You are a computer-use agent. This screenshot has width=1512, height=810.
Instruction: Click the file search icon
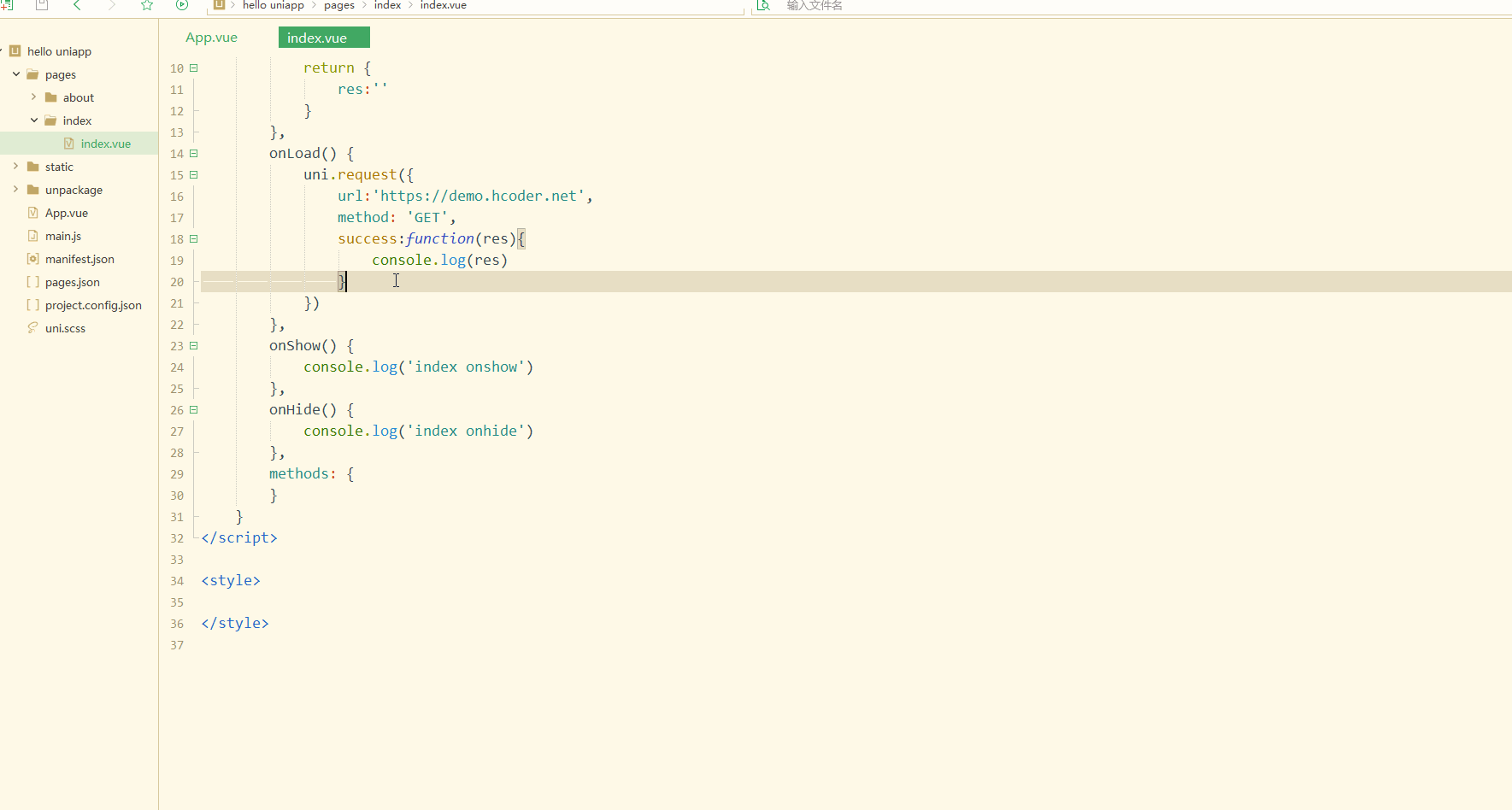tap(764, 4)
